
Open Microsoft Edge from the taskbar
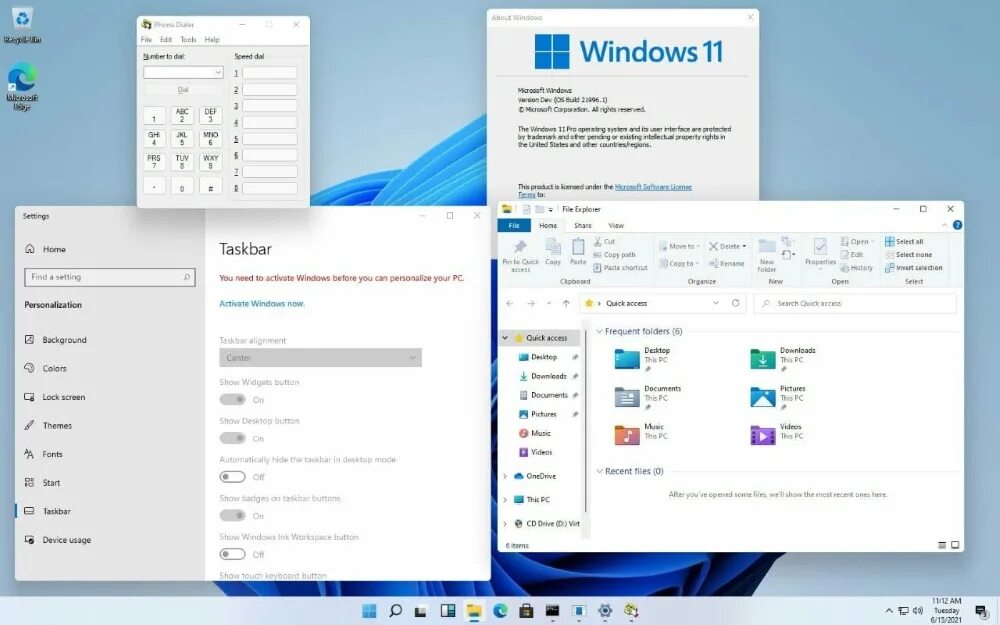coord(500,611)
